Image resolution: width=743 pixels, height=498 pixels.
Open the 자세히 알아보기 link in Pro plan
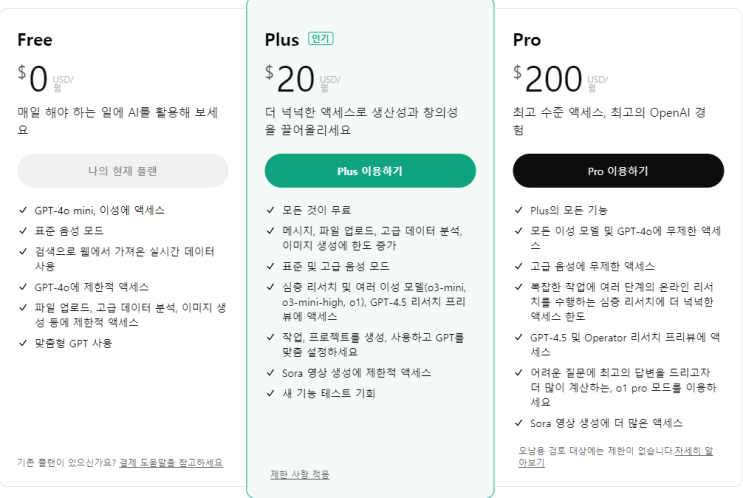616,456
